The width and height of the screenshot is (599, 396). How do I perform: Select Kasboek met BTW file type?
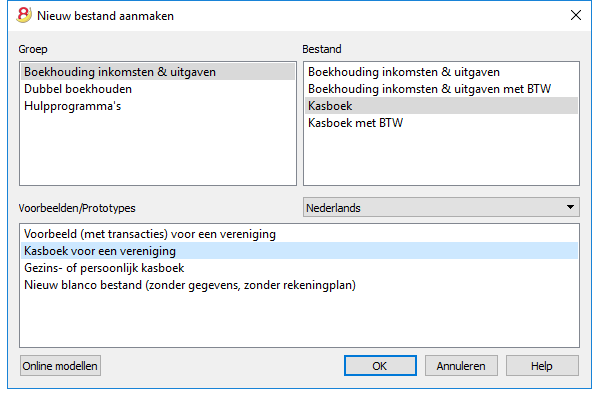pos(441,123)
